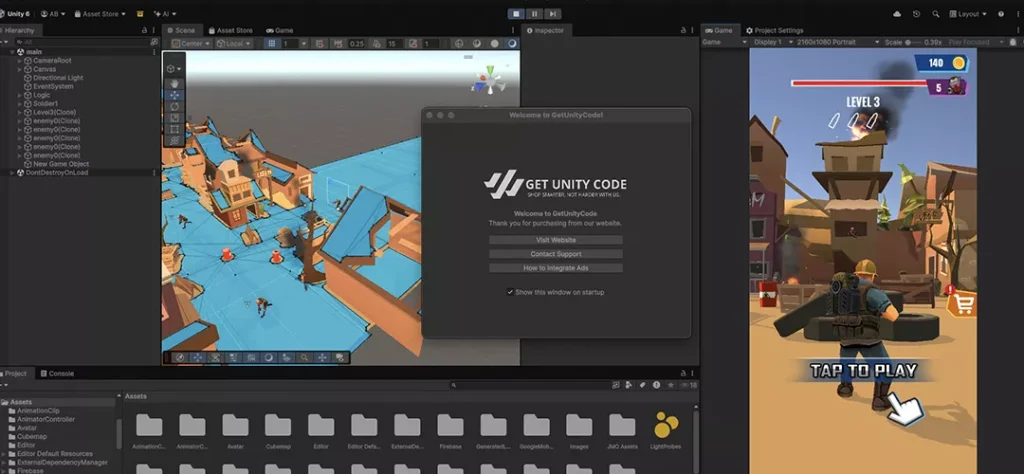This screenshot has height=474, width=1024.
Task: Open the Undo History icon
Action: click(916, 14)
